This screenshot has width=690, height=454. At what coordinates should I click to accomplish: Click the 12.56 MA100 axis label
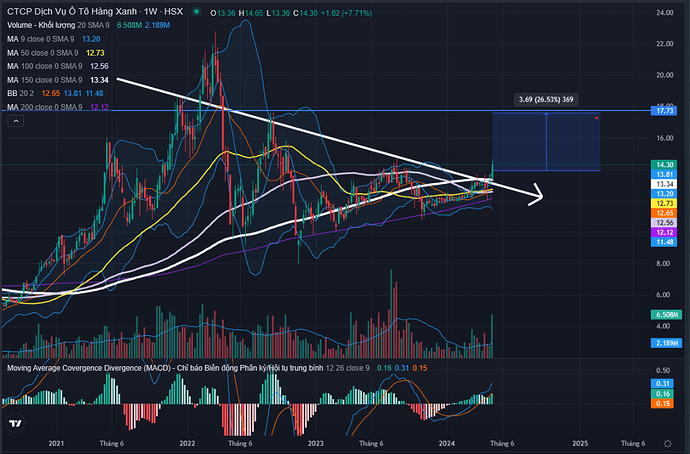click(664, 223)
